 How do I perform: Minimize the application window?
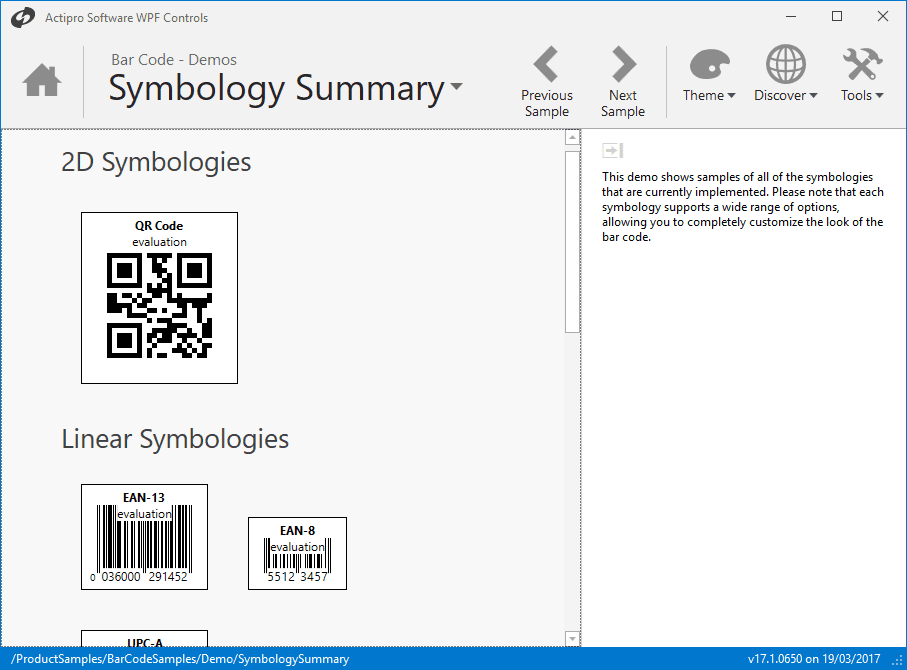791,16
